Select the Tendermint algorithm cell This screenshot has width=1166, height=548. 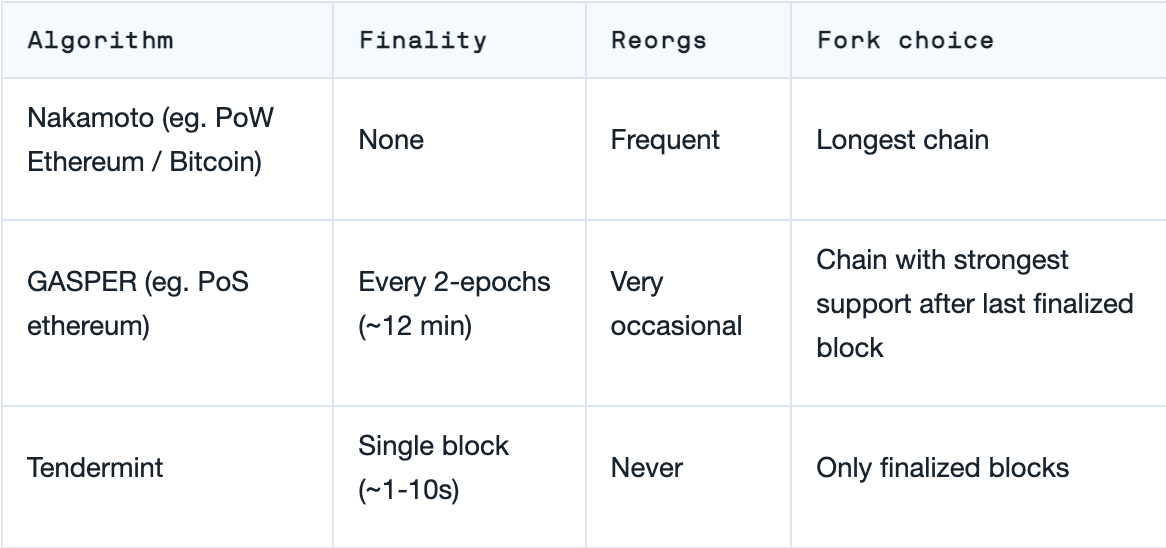coord(96,468)
